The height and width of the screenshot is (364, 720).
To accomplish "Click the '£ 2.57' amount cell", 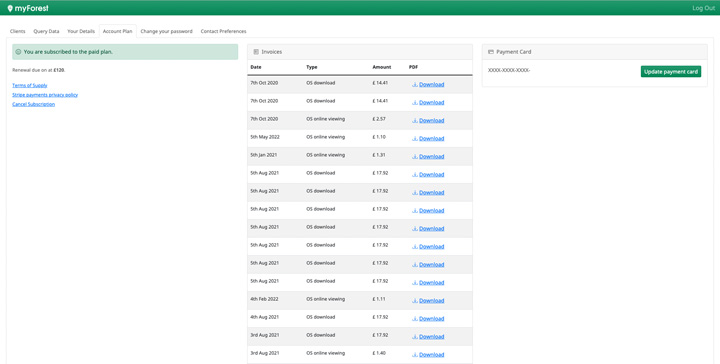I will [379, 119].
